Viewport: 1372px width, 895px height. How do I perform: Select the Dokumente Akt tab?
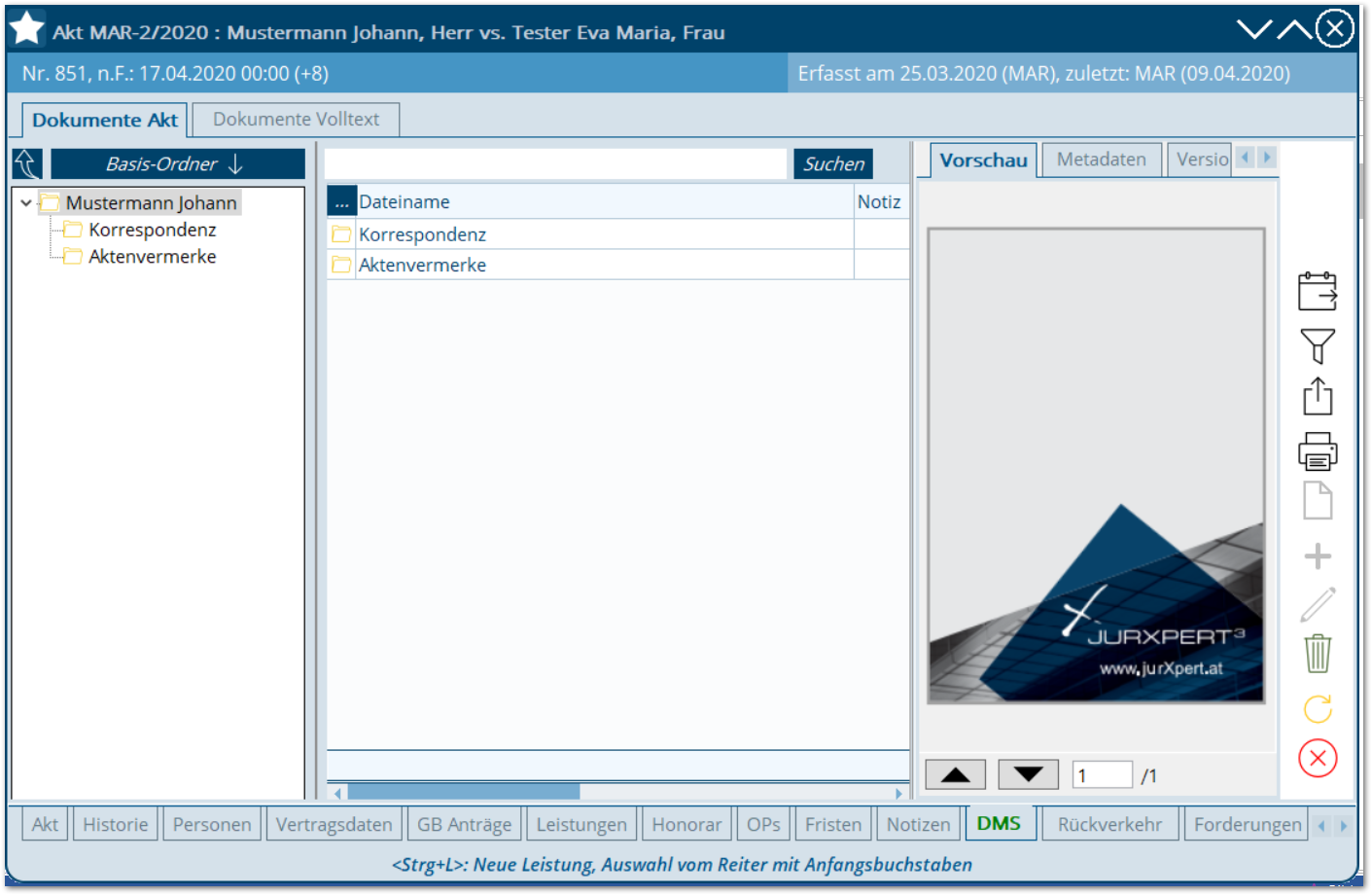(105, 121)
